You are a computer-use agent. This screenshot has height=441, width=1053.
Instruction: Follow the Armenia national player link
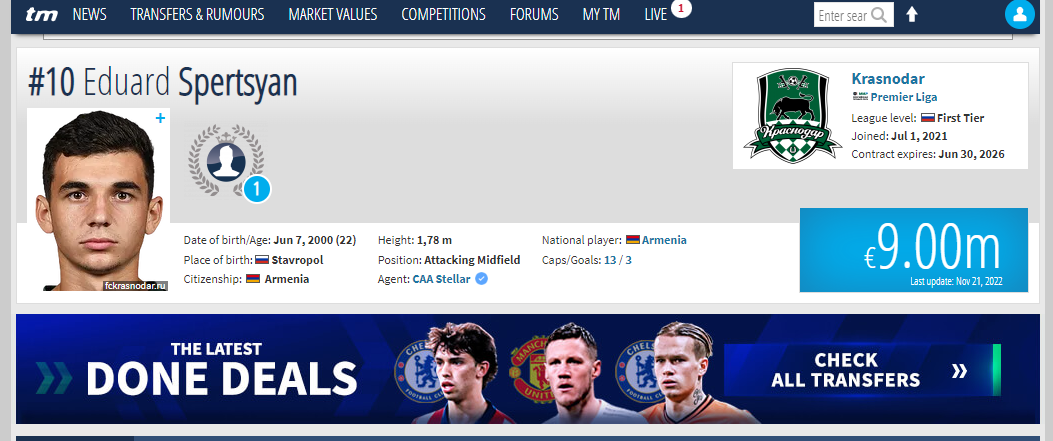664,240
